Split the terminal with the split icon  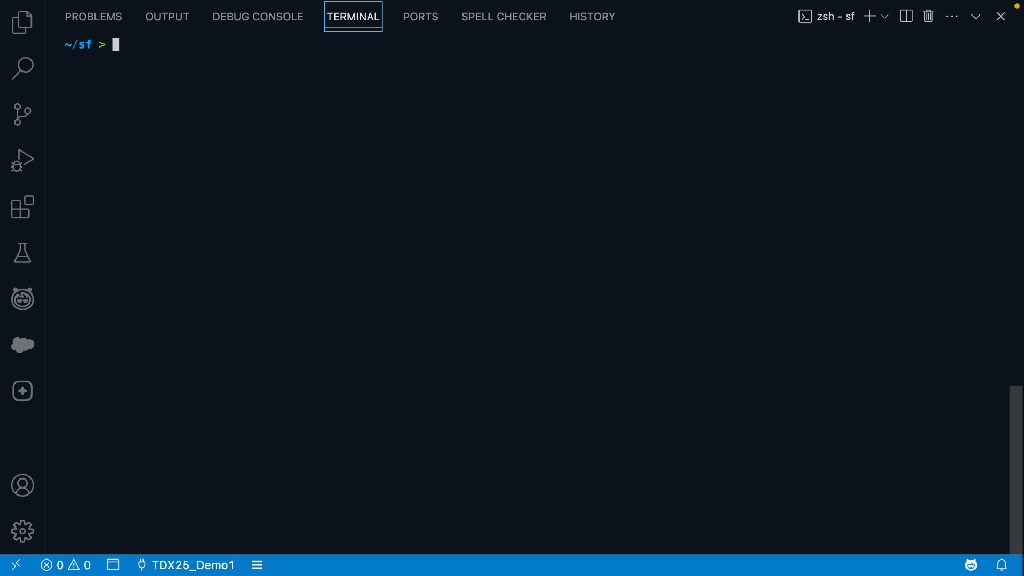point(906,16)
